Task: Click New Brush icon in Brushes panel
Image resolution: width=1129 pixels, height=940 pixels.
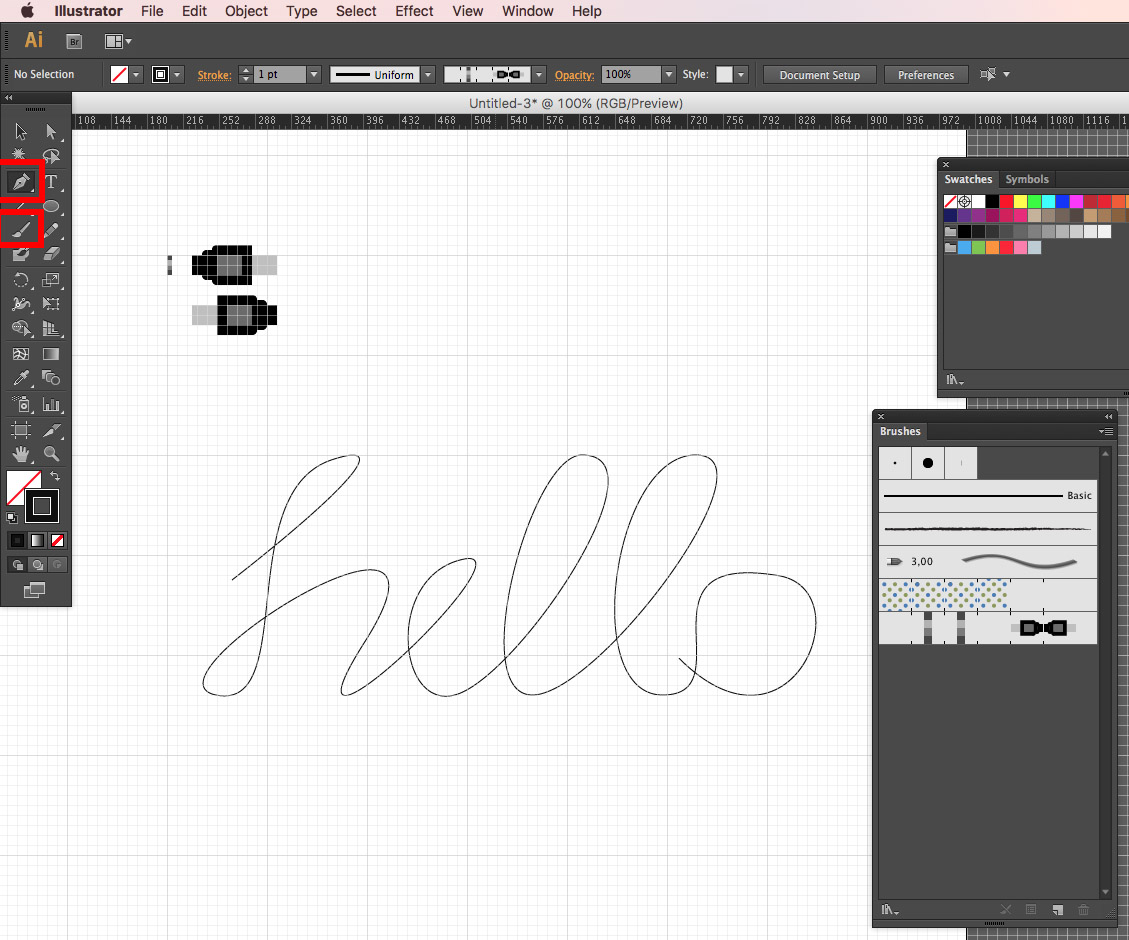Action: 1057,910
